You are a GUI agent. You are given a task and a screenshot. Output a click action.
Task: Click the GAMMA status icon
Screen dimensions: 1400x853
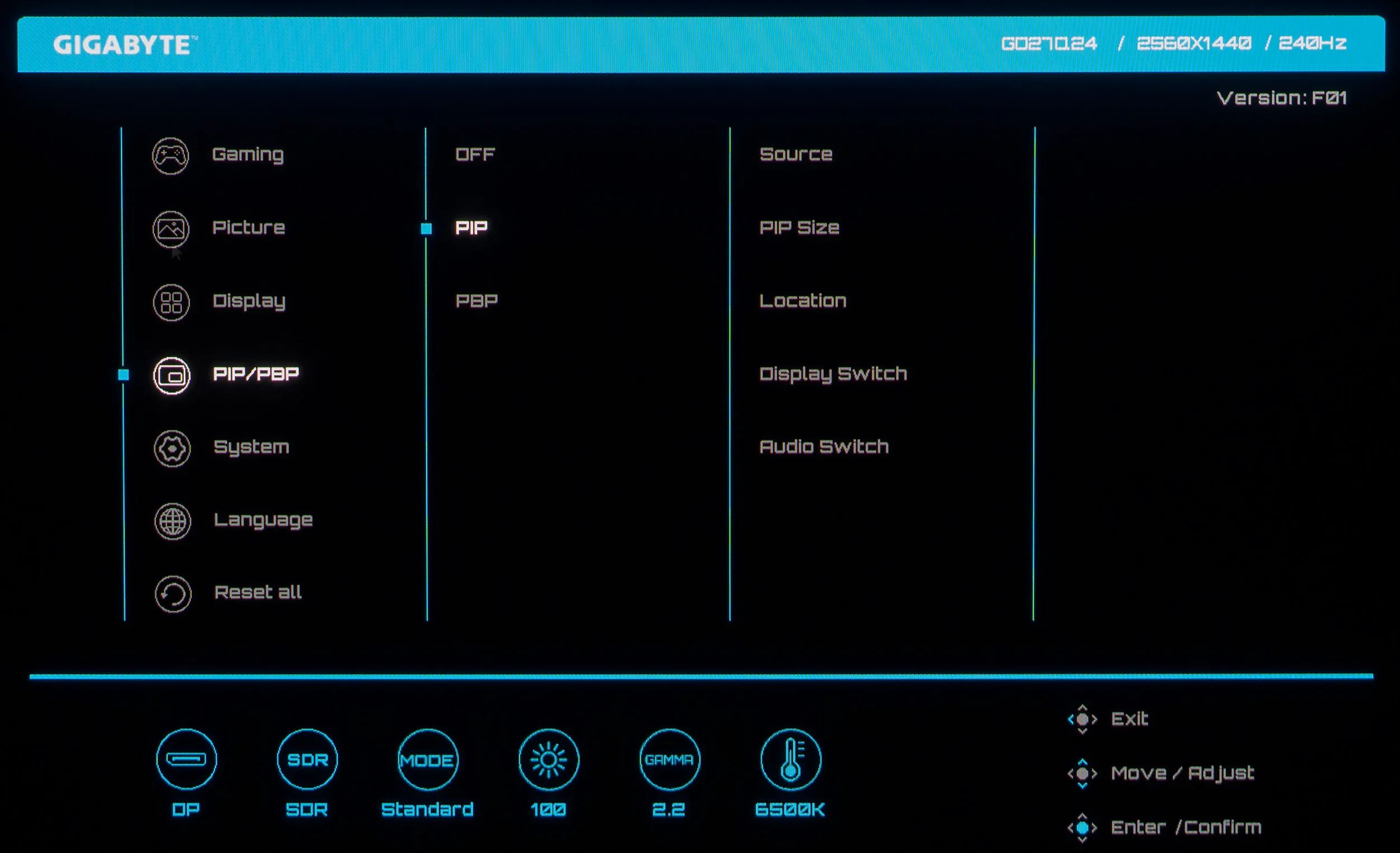click(669, 759)
